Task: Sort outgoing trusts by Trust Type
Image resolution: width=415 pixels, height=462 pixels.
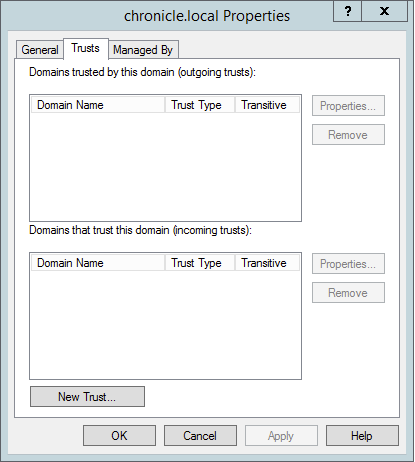Action: pos(200,105)
